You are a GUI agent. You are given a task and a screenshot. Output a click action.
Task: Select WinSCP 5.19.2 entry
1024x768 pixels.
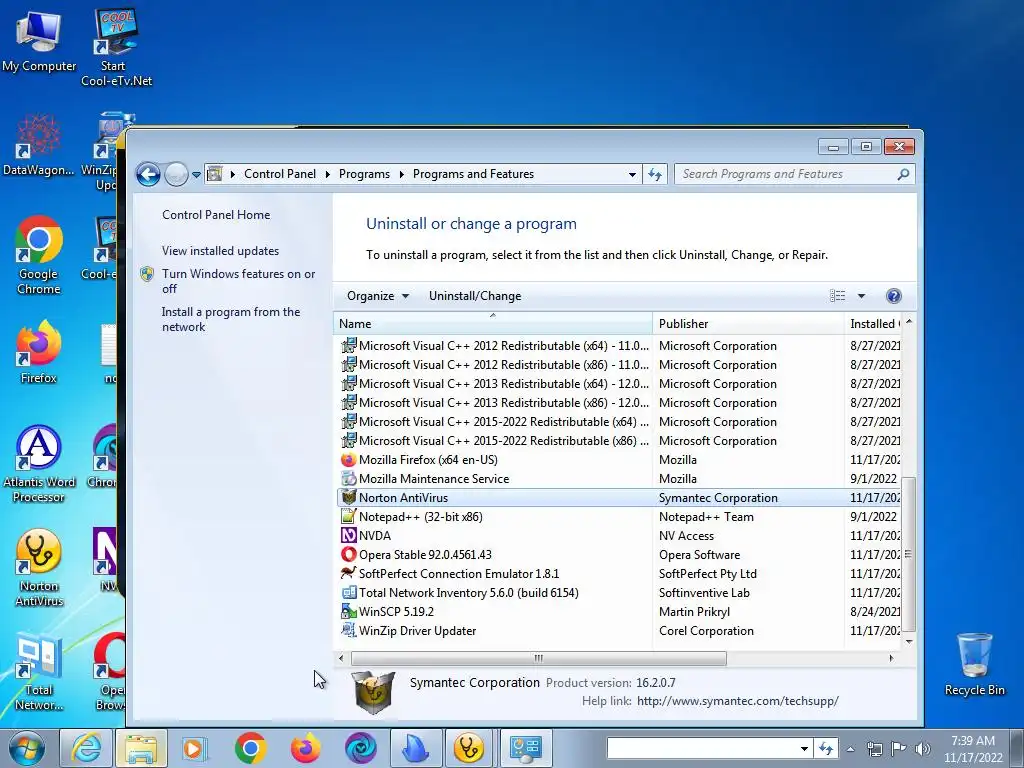click(618, 612)
